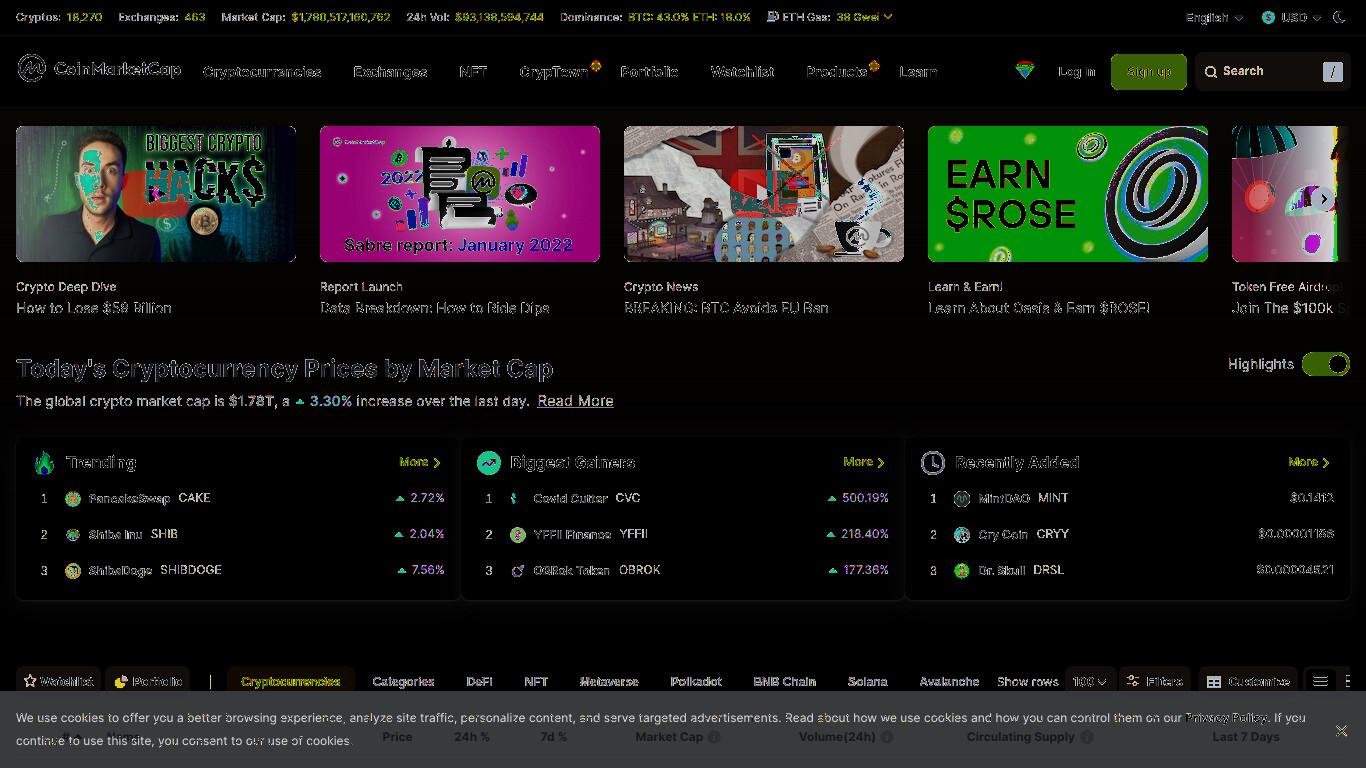The image size is (1366, 768).
Task: Open the English language dropdown
Action: point(1214,17)
